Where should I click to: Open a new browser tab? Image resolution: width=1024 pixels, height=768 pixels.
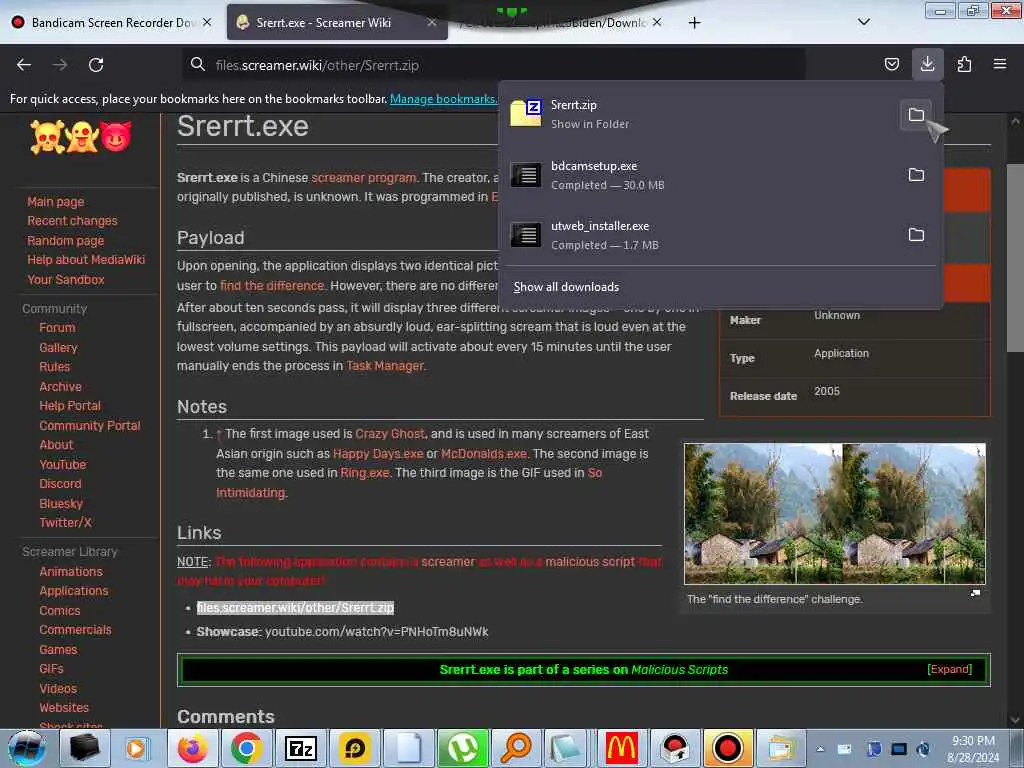coord(694,23)
